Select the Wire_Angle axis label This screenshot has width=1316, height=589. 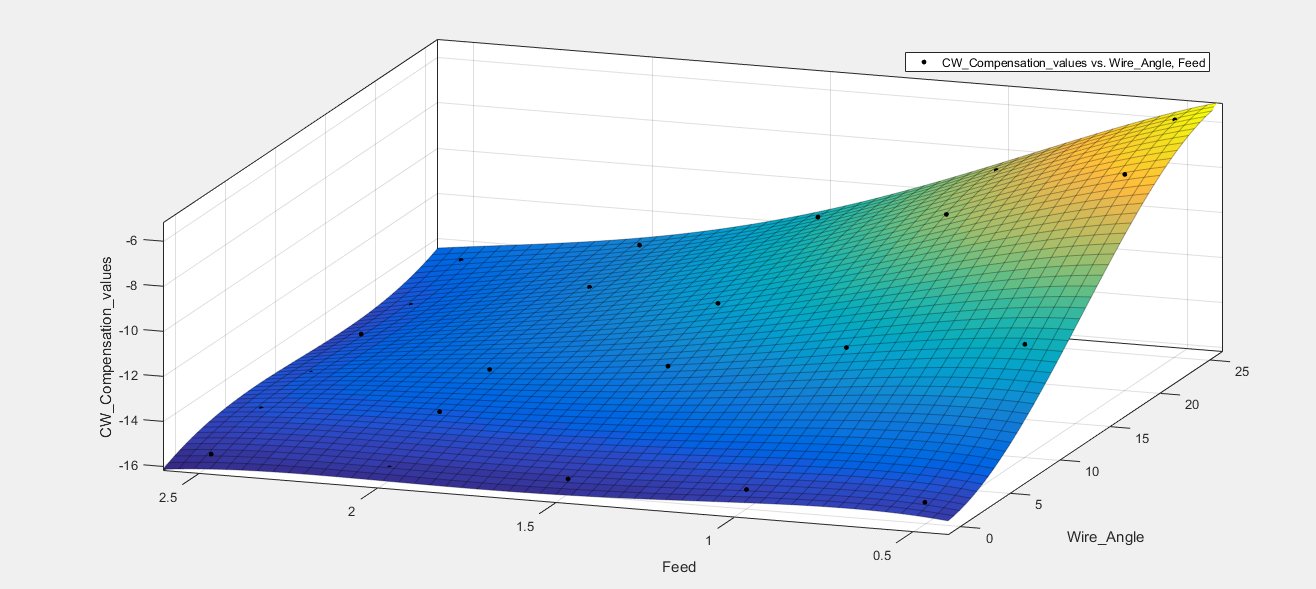[1105, 537]
